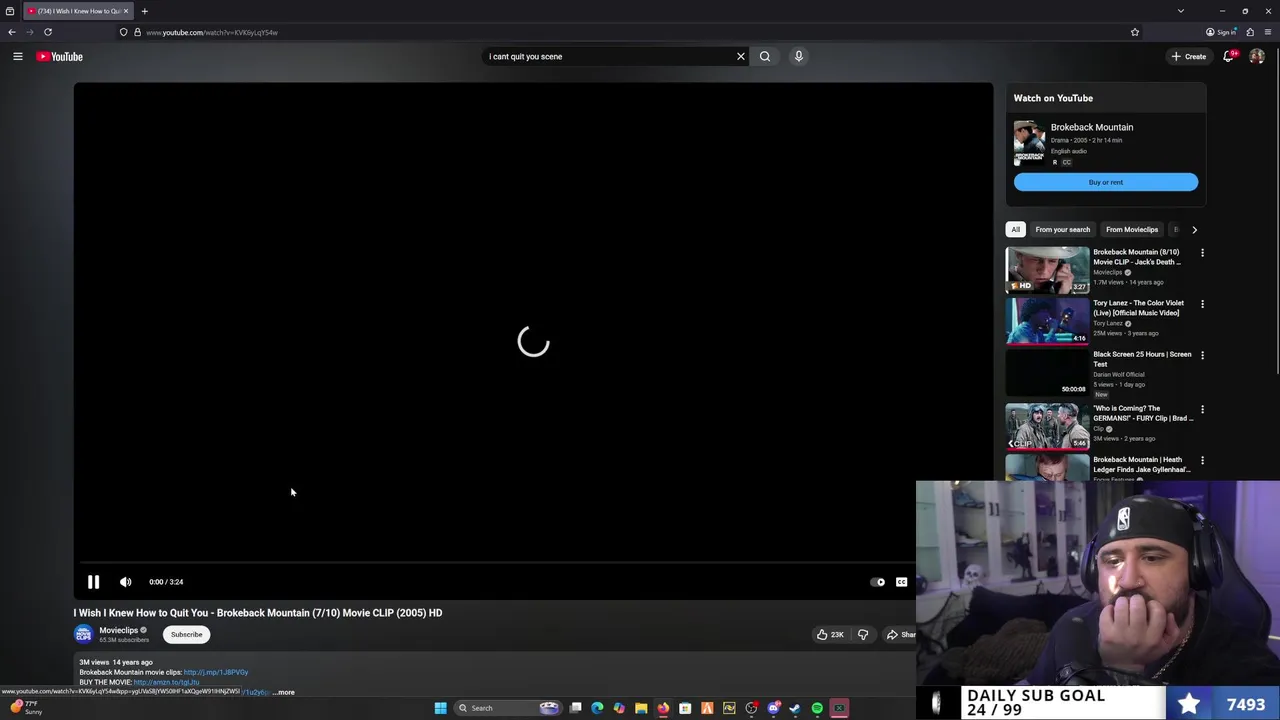
Task: Dislike the video
Action: pyautogui.click(x=863, y=634)
